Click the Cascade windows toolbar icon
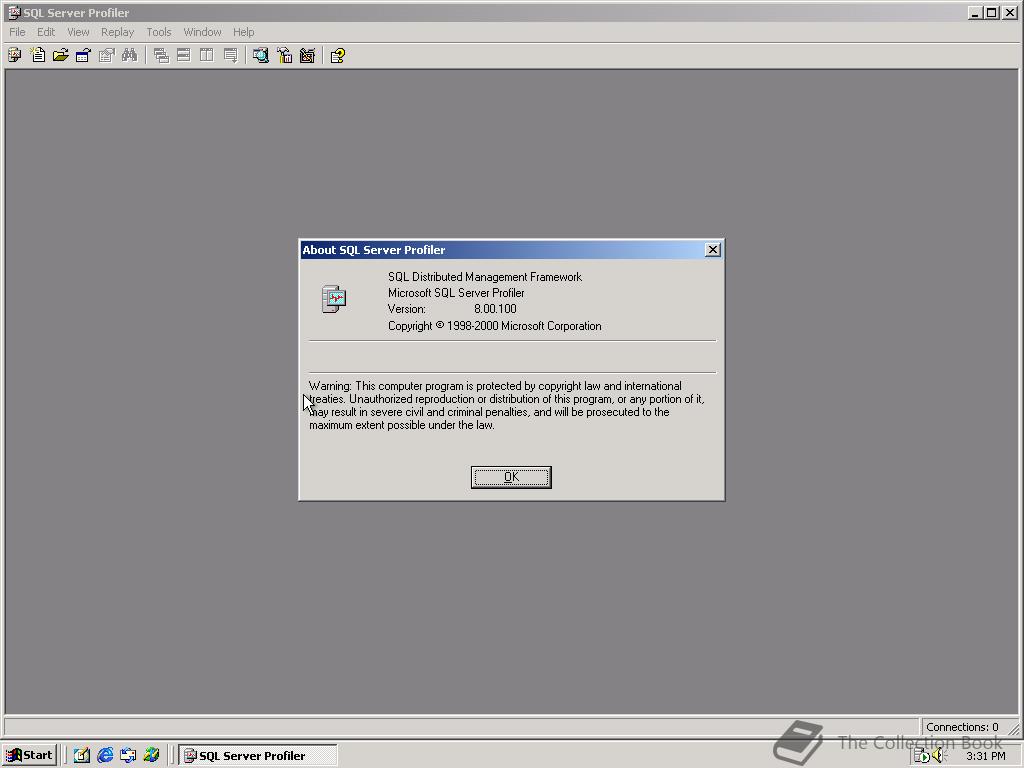The image size is (1024, 768). (161, 56)
